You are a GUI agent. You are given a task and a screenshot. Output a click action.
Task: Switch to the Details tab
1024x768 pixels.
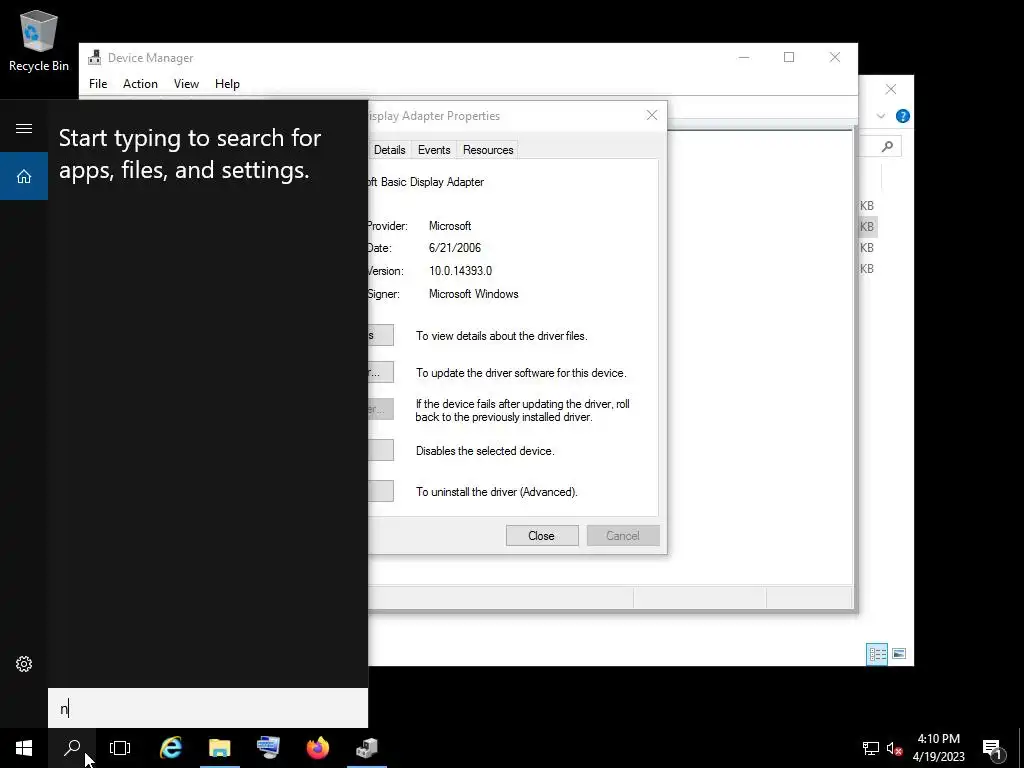pos(389,150)
